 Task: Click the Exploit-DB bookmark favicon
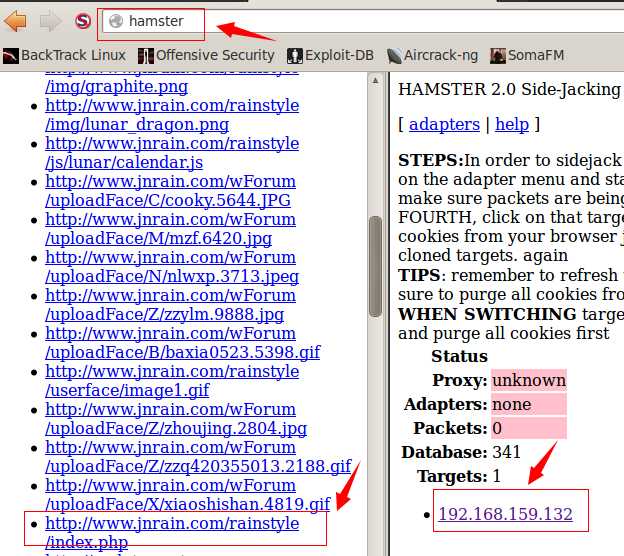click(x=295, y=56)
